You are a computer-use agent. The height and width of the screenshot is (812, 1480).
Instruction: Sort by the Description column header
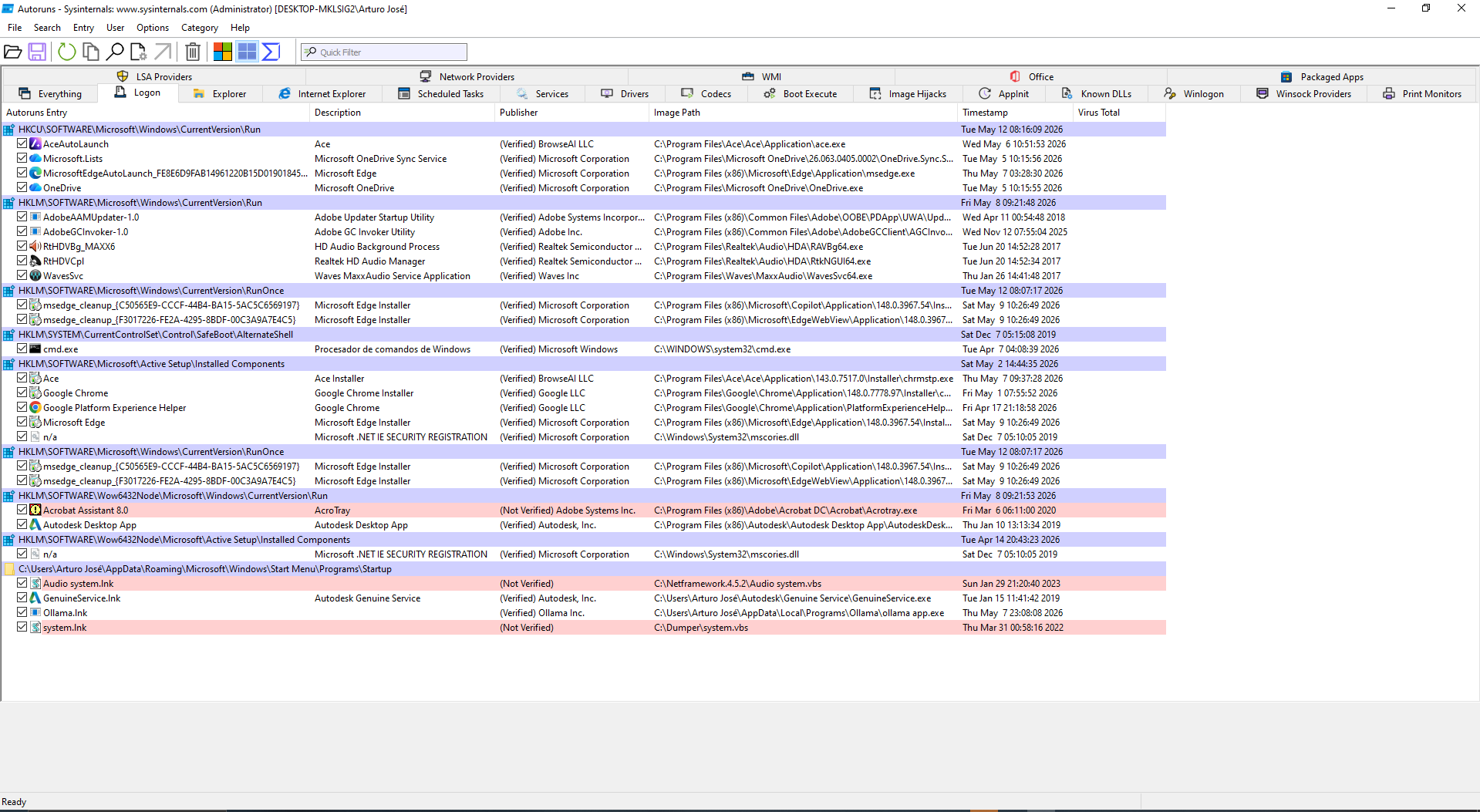(x=402, y=113)
